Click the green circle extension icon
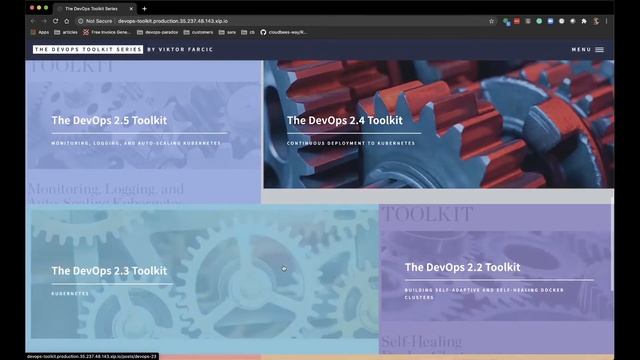This screenshot has width=640, height=360. [x=539, y=21]
